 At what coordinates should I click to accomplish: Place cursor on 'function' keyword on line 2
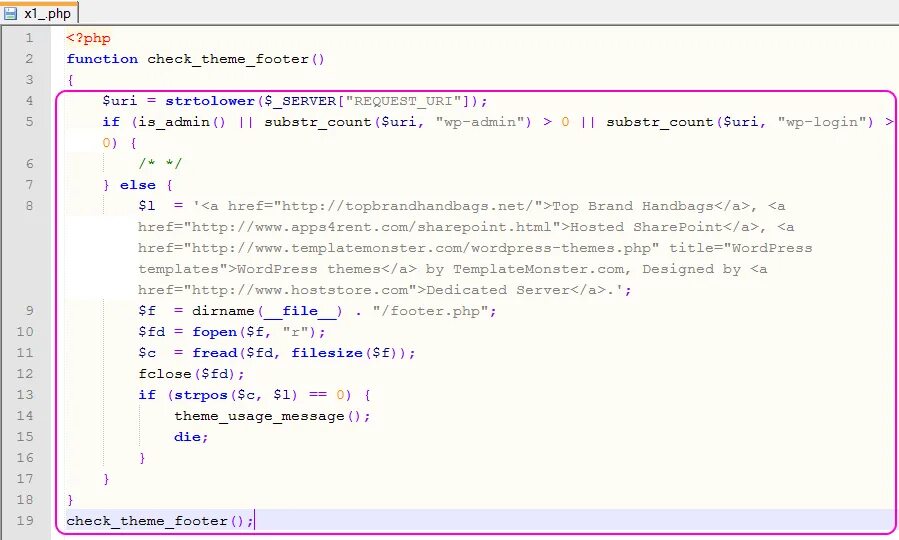(102, 59)
